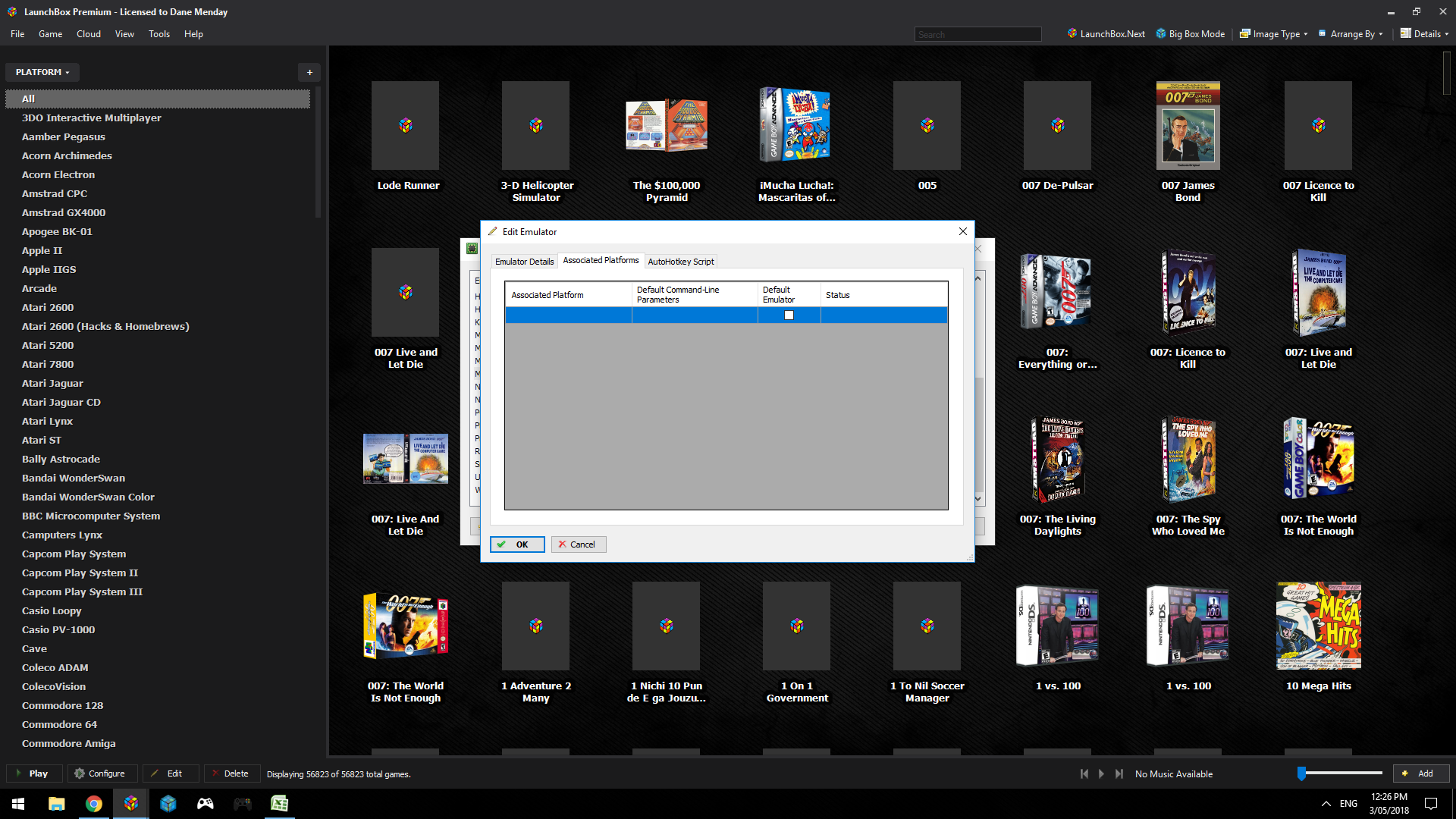Select the Arcade platform
The image size is (1456, 819).
39,288
